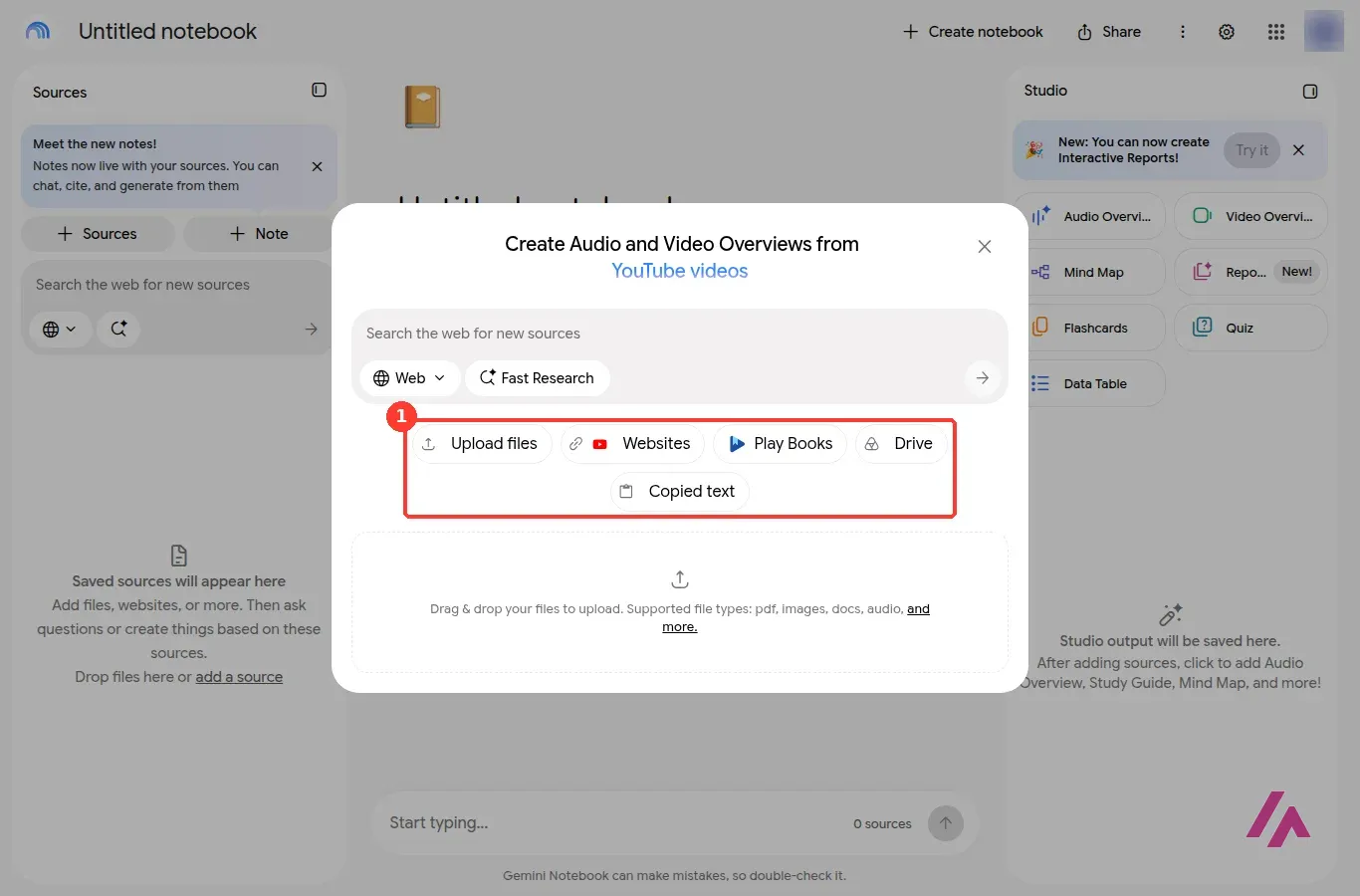Viewport: 1360px width, 896px height.
Task: Add a new Note
Action: [259, 234]
